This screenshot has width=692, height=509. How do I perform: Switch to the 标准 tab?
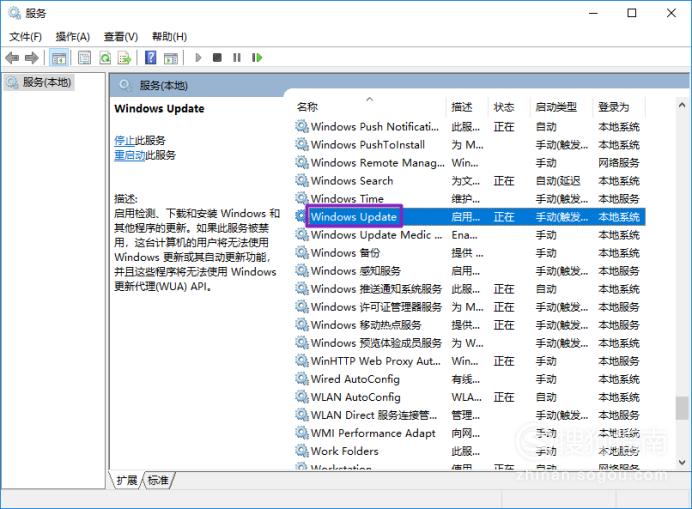(158, 480)
